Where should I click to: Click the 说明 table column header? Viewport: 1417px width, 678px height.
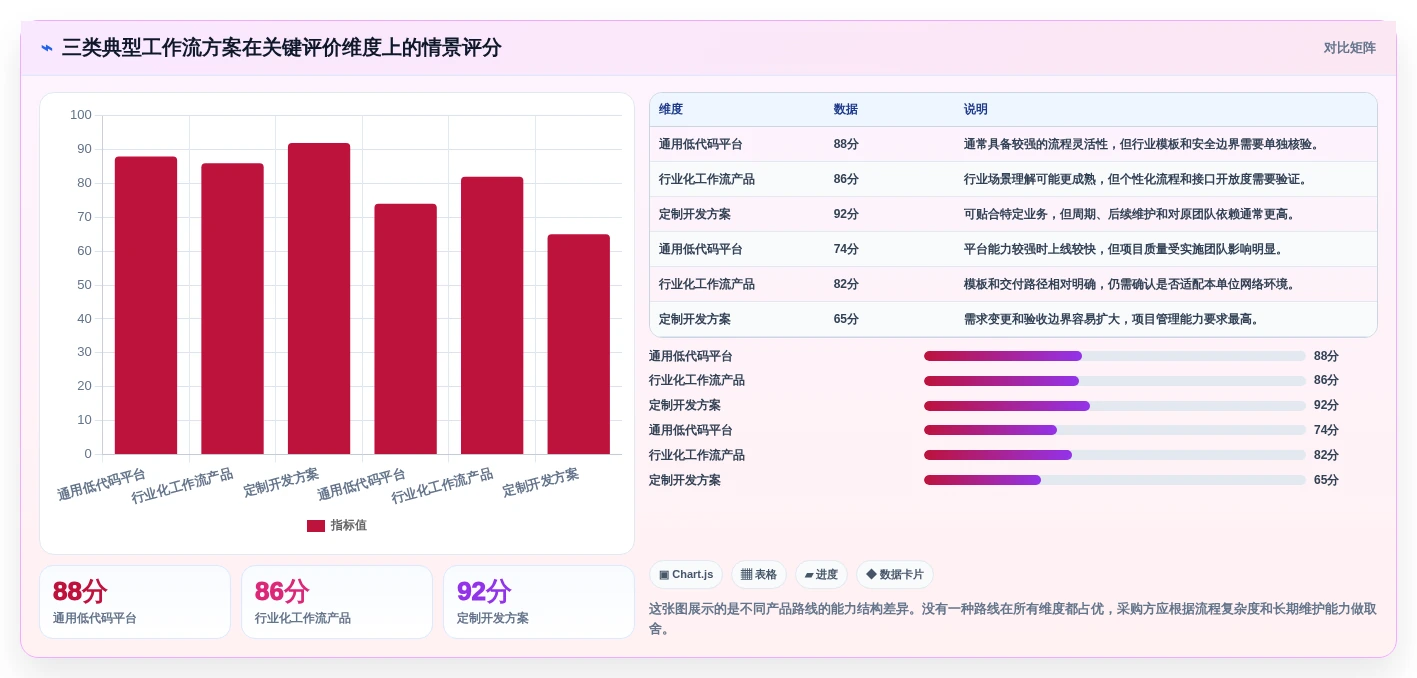pyautogui.click(x=976, y=110)
